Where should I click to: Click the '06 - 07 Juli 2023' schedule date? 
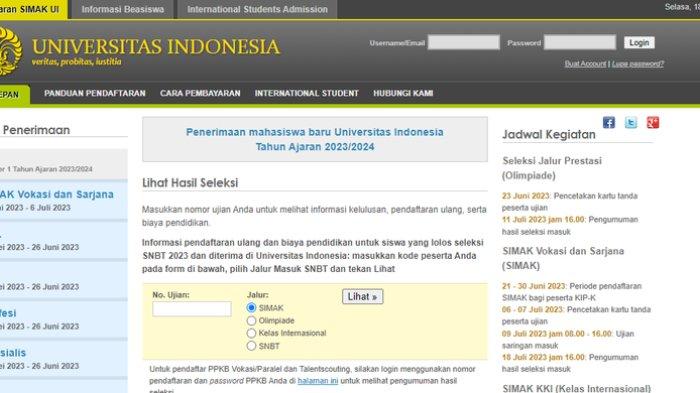point(532,309)
